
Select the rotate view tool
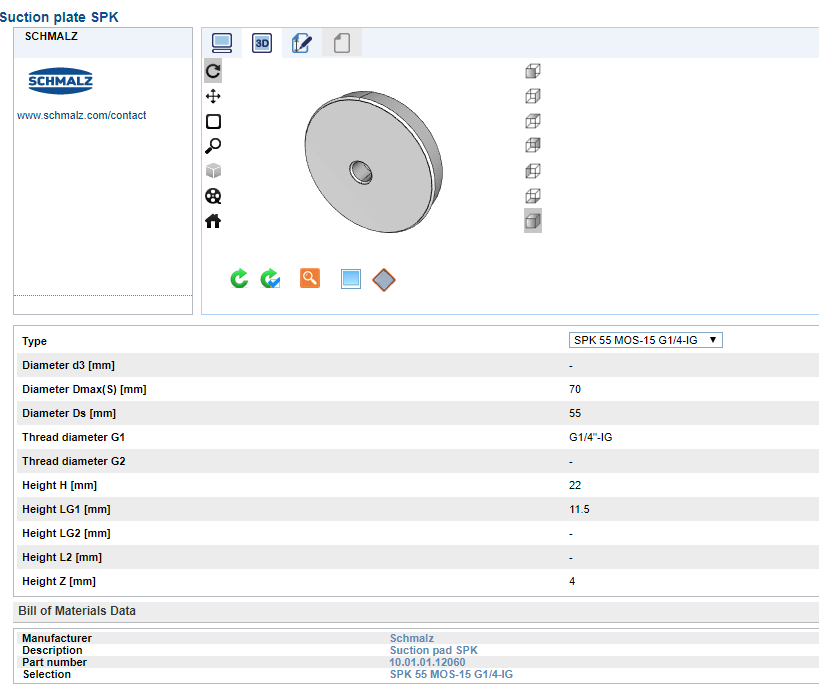coord(213,71)
